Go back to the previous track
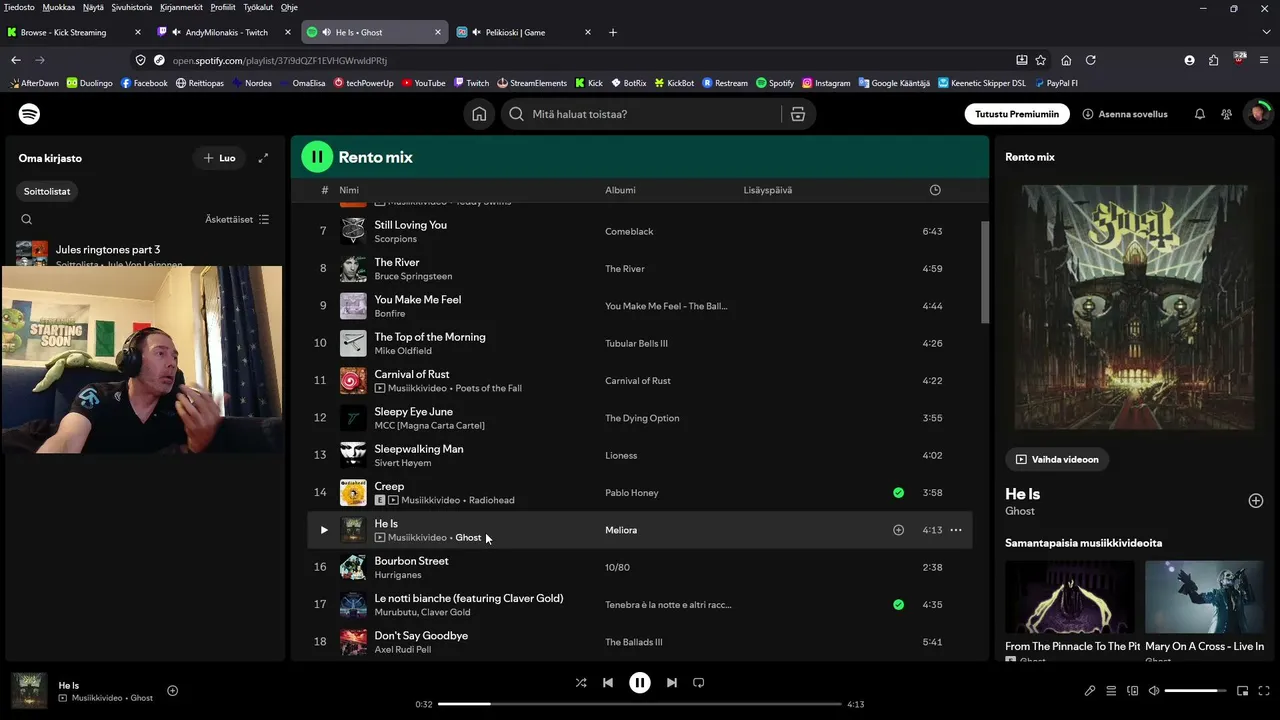1280x720 pixels. (x=608, y=683)
